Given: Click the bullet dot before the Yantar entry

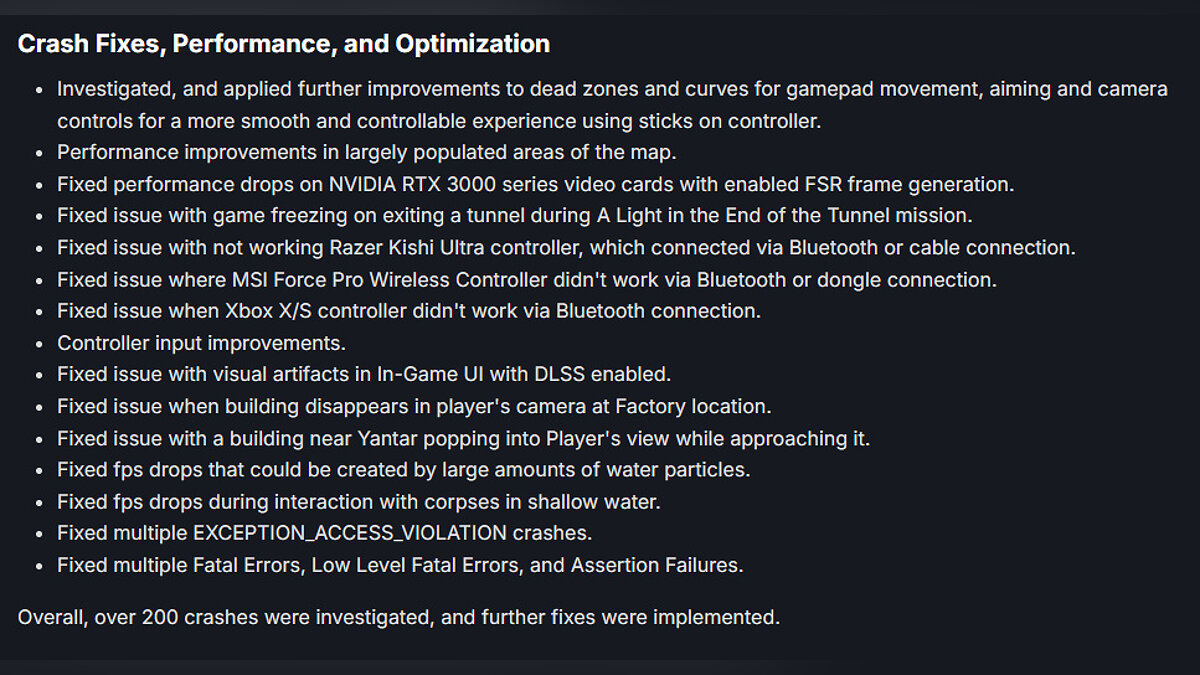Looking at the screenshot, I should (x=38, y=439).
